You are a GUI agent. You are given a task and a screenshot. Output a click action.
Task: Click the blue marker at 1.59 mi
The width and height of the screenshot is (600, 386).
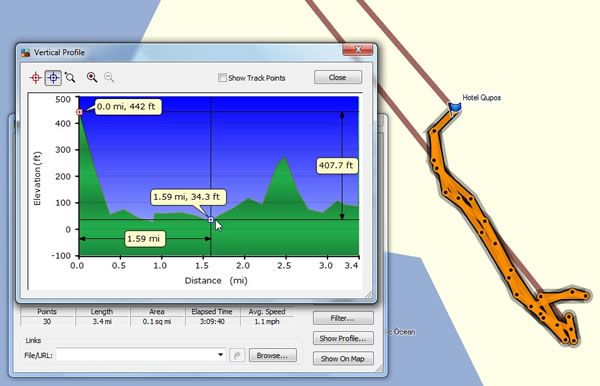(x=211, y=220)
